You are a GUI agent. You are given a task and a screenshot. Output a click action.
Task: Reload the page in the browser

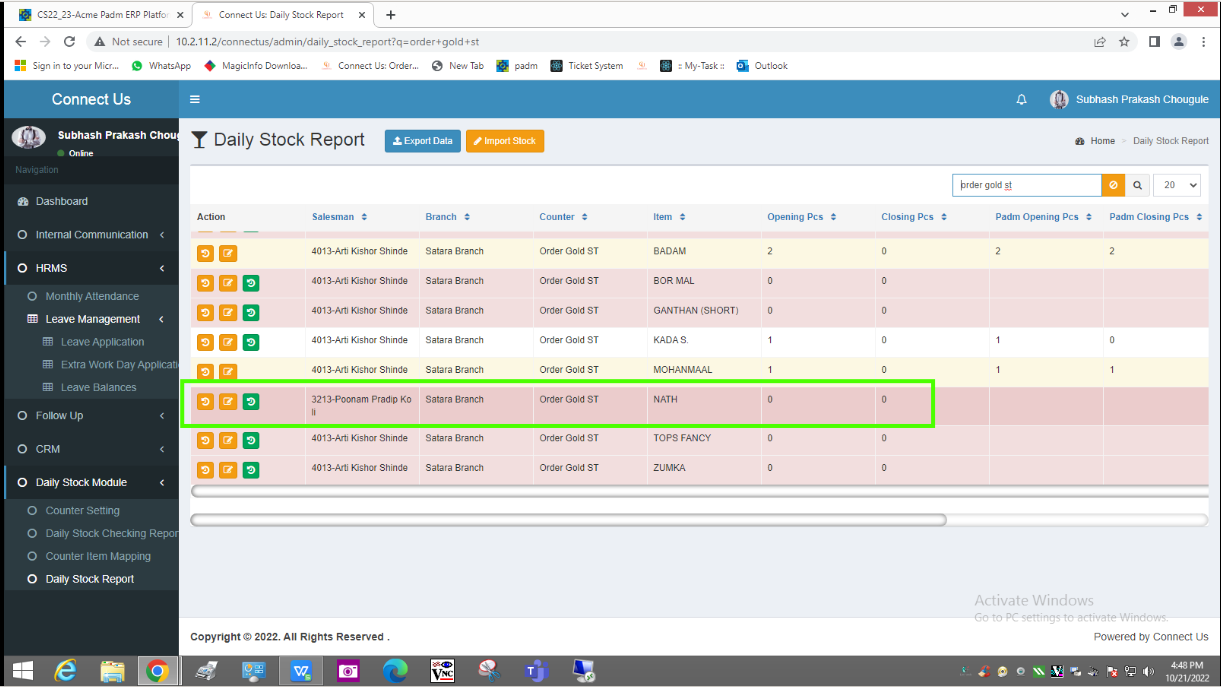(x=69, y=42)
